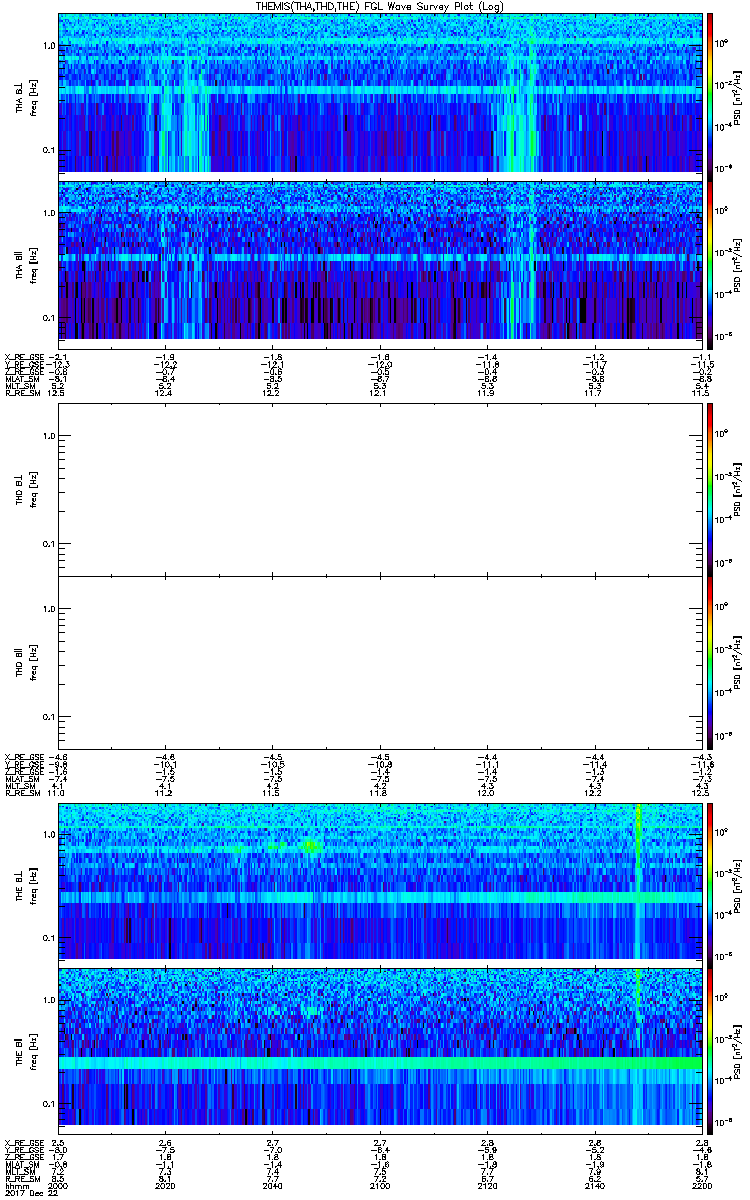Click the '0.1' frequency tick of THD B∥

tap(47, 717)
